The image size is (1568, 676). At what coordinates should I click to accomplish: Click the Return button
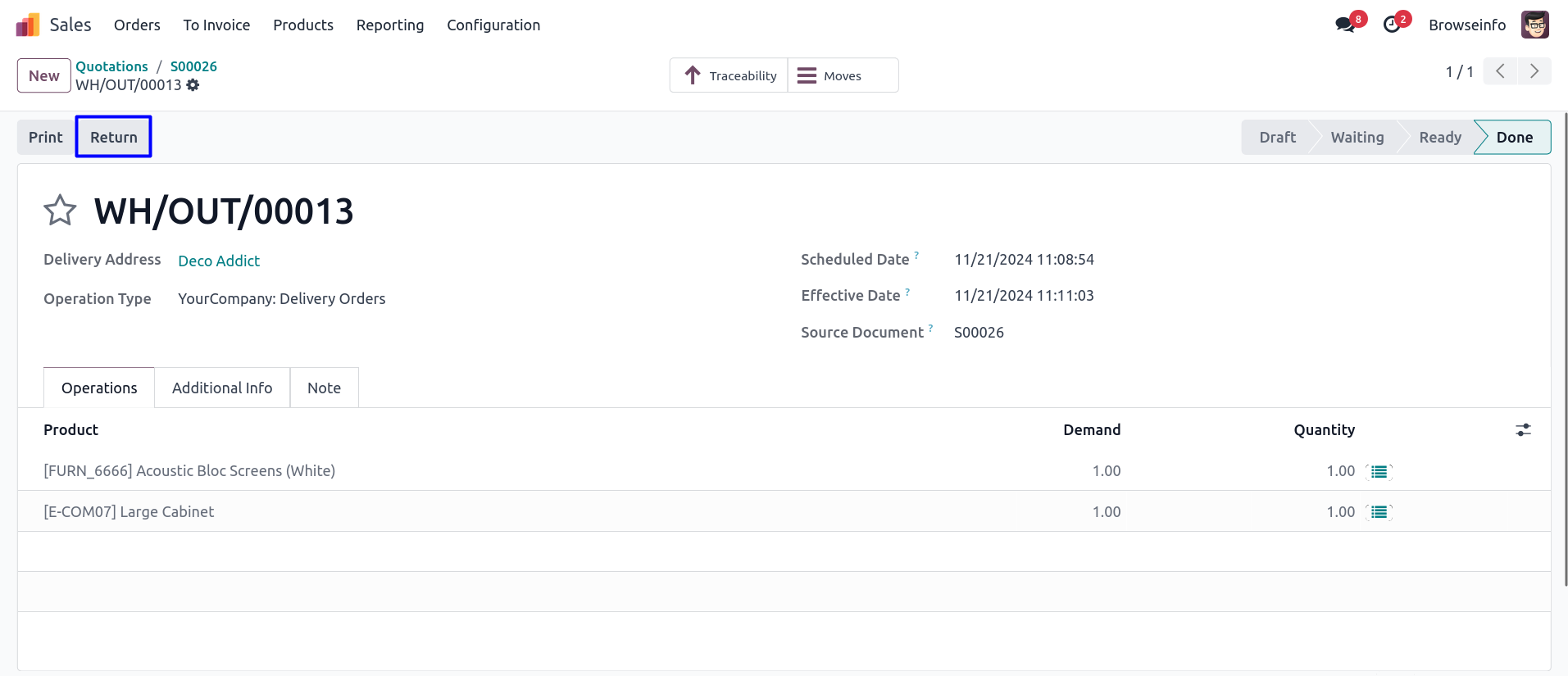tap(114, 137)
